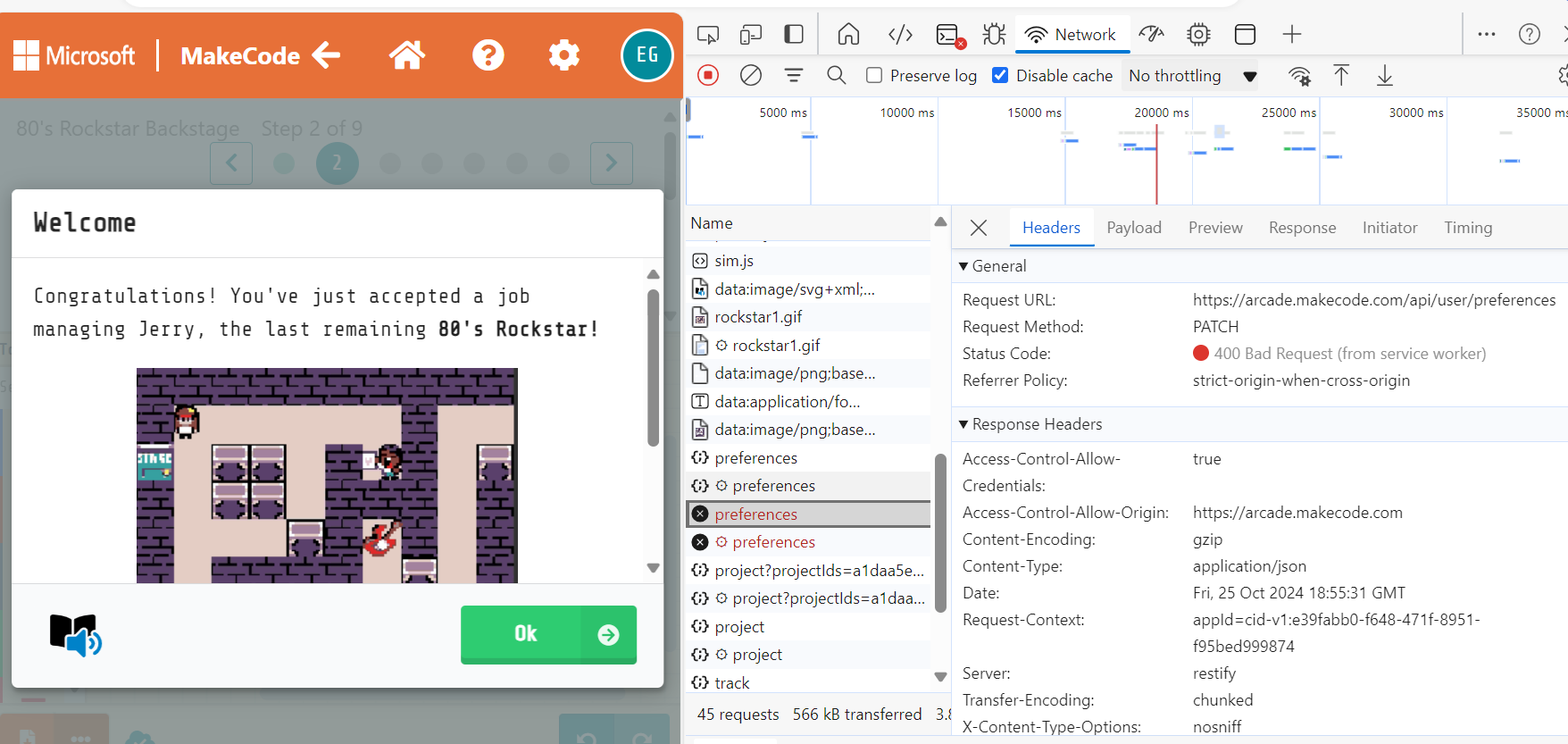Screen dimensions: 1568x744
Task: Click the request list scroll down arrow
Action: click(x=940, y=677)
